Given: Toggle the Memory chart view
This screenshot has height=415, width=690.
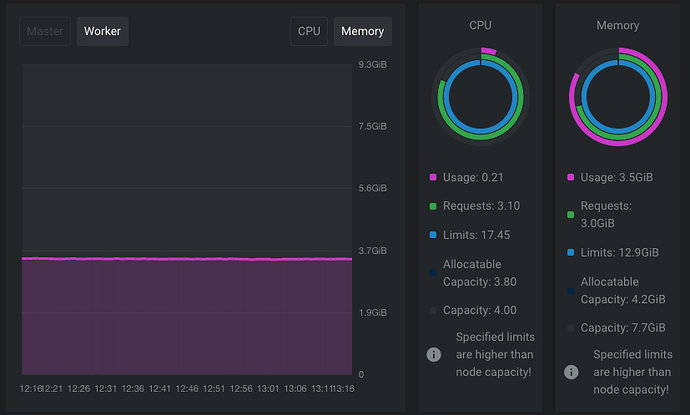Looking at the screenshot, I should click(x=362, y=31).
